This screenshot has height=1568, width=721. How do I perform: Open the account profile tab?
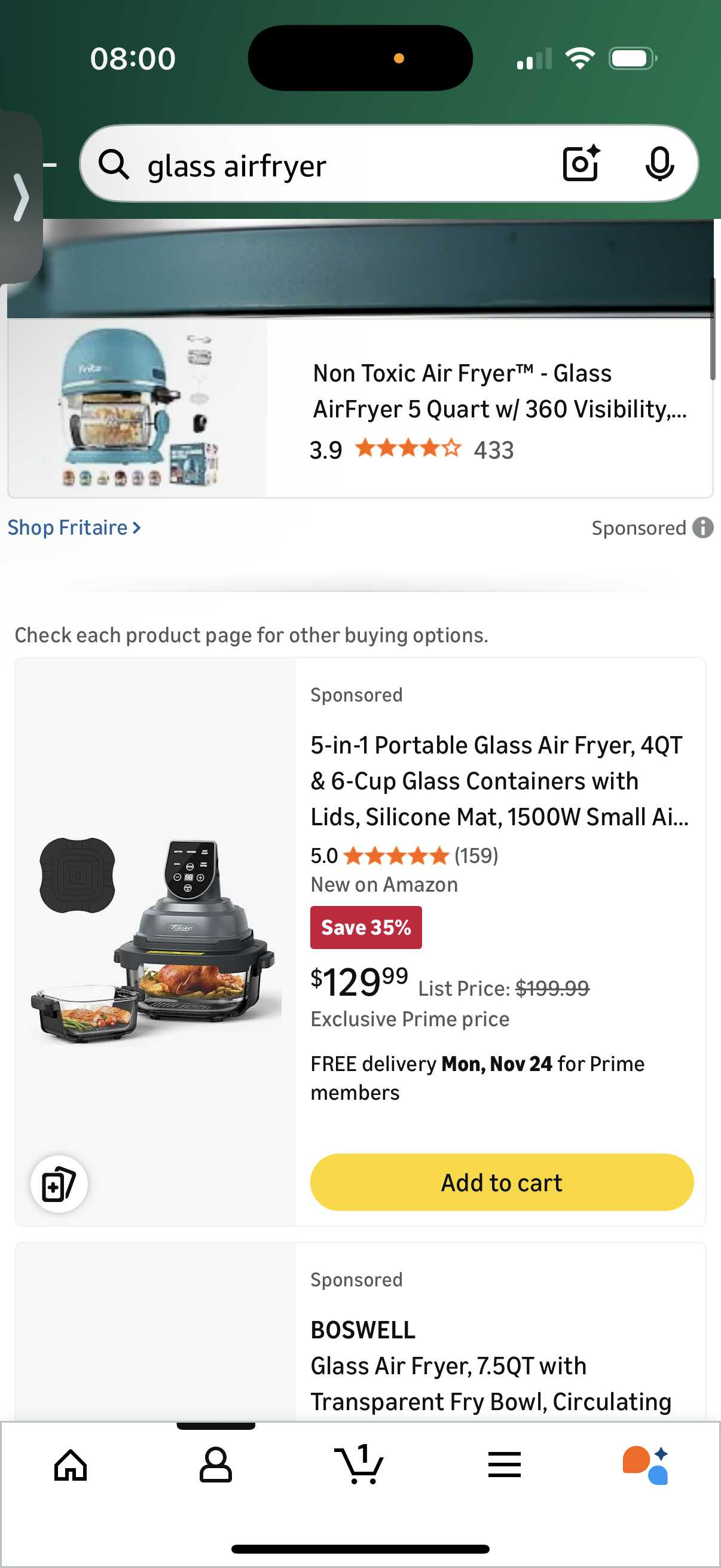tap(215, 1465)
